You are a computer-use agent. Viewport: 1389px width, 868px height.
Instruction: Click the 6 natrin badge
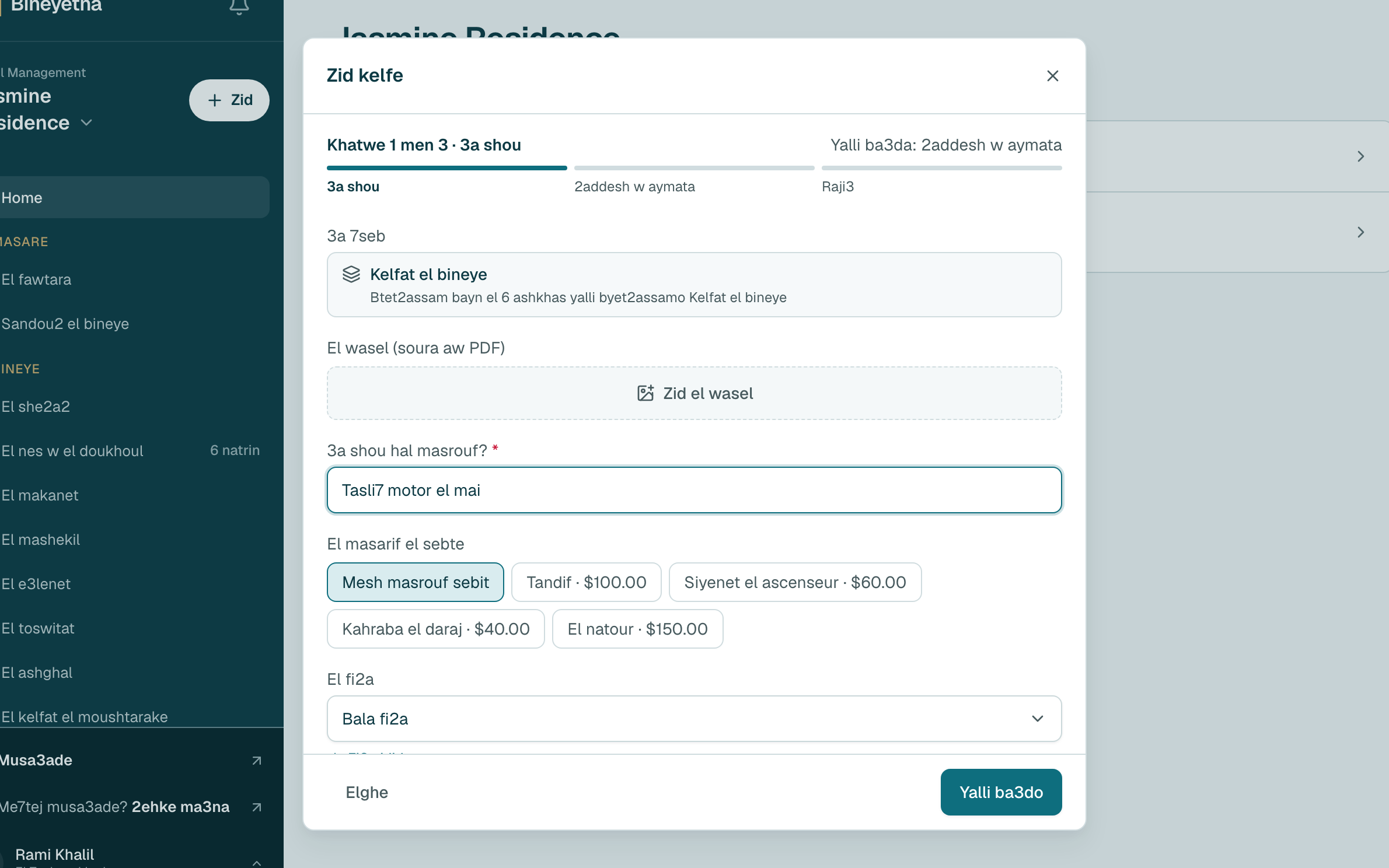pos(235,450)
